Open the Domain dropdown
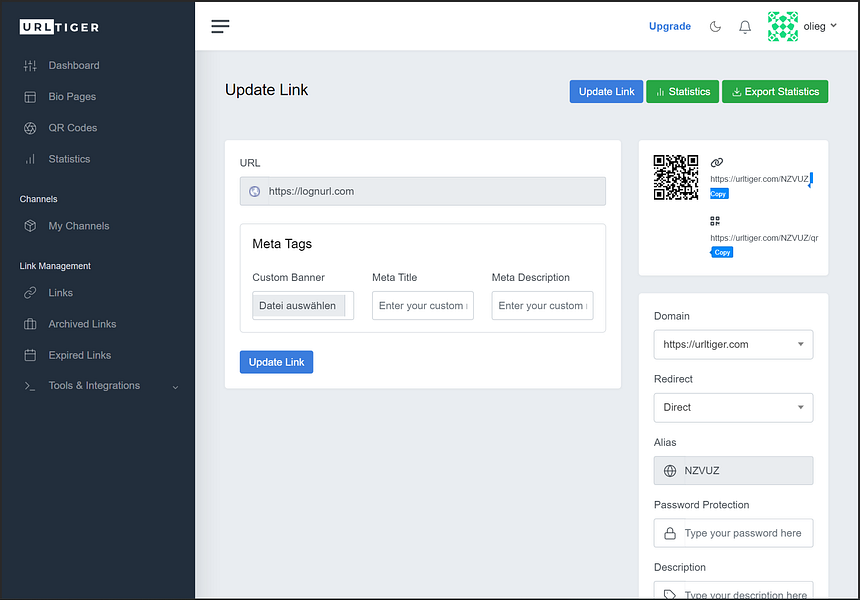 click(x=733, y=344)
